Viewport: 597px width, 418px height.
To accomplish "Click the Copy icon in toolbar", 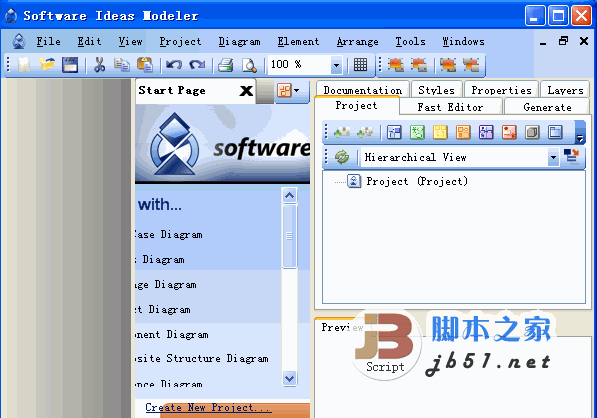I will click(122, 65).
